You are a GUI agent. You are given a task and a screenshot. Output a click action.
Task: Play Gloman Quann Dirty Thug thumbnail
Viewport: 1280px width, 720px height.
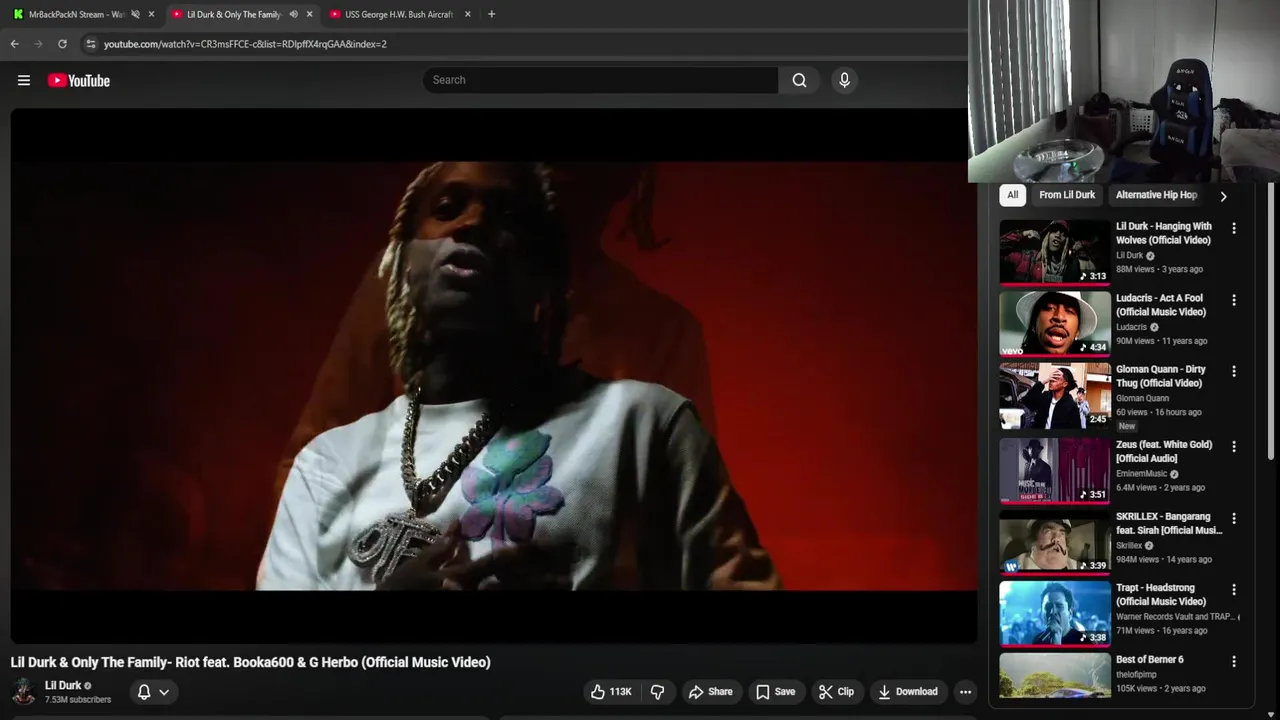[1055, 395]
